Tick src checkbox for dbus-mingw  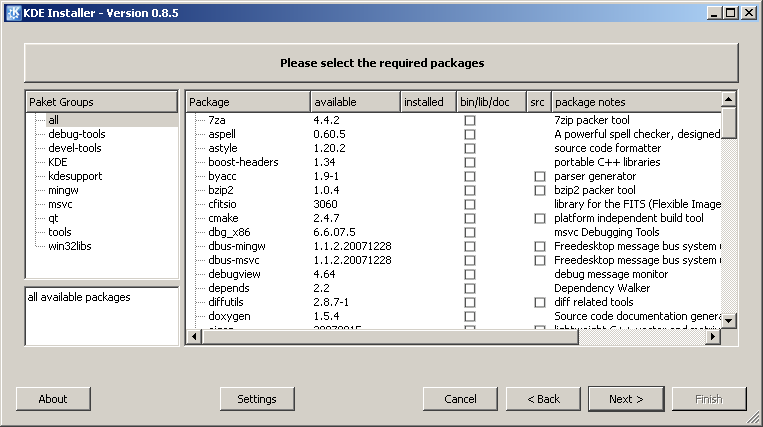540,247
